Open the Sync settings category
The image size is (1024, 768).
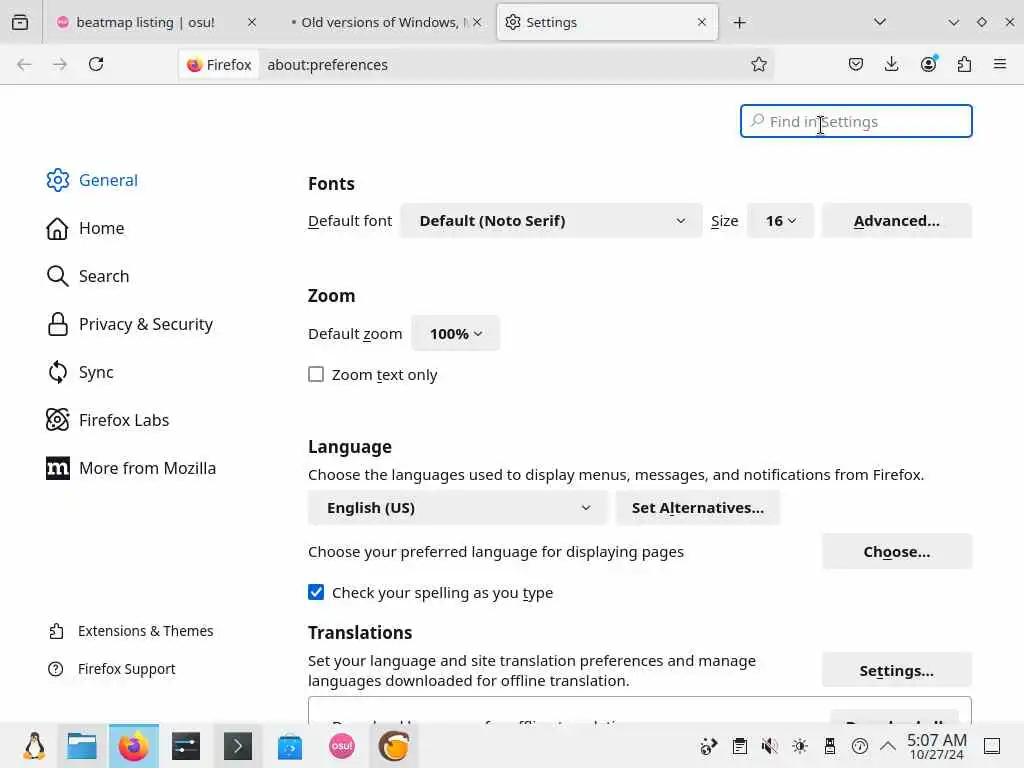(x=80, y=372)
